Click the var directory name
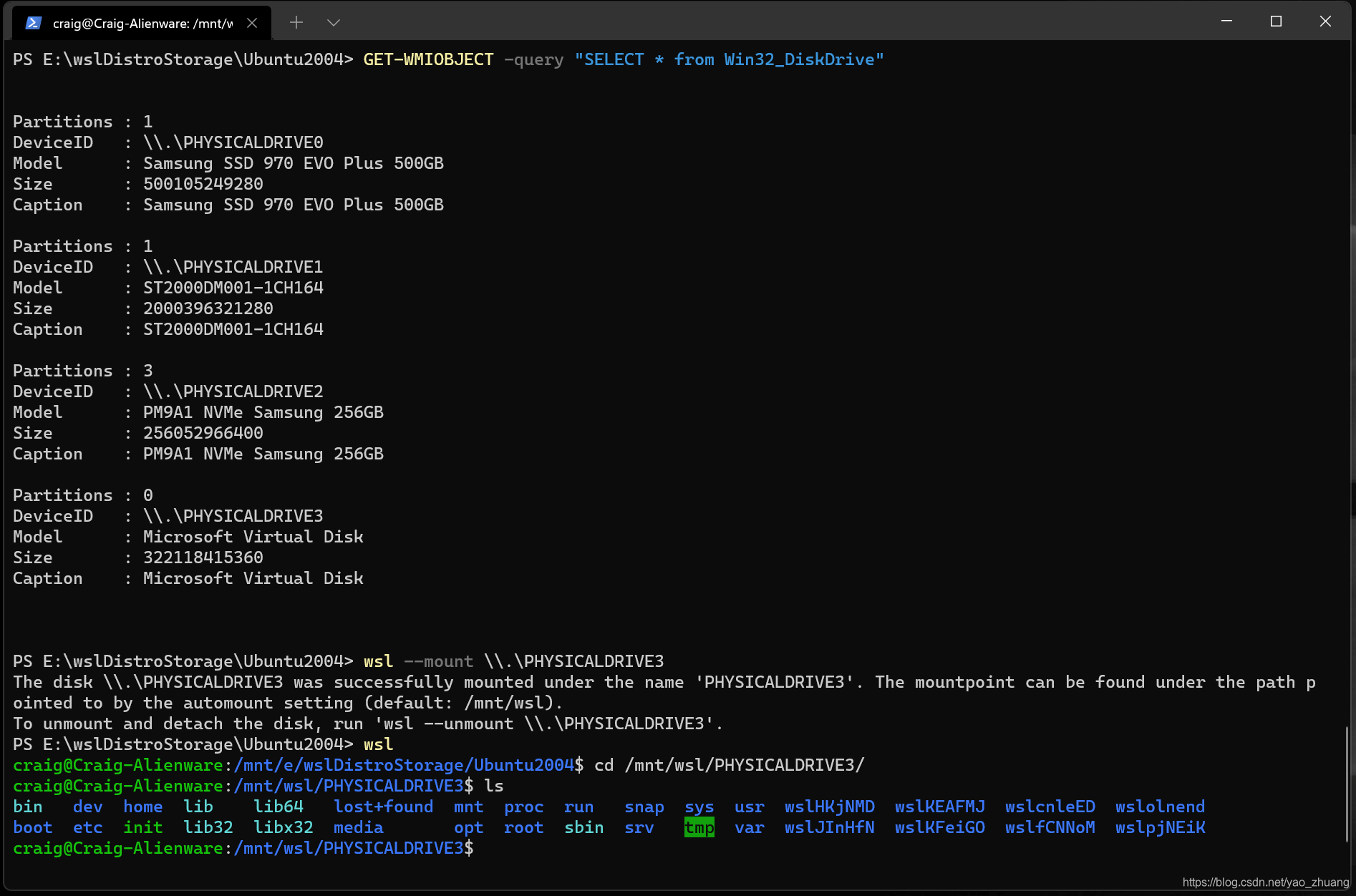Viewport: 1356px width, 896px height. [750, 827]
